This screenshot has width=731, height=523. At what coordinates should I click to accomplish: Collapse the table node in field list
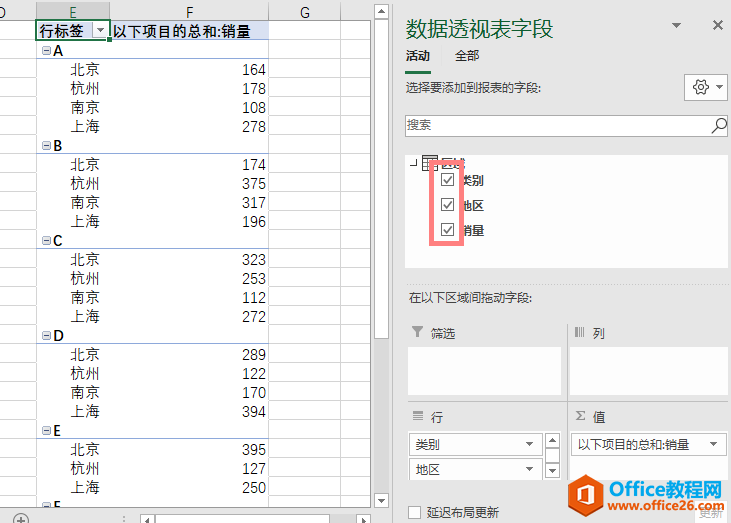click(x=413, y=163)
